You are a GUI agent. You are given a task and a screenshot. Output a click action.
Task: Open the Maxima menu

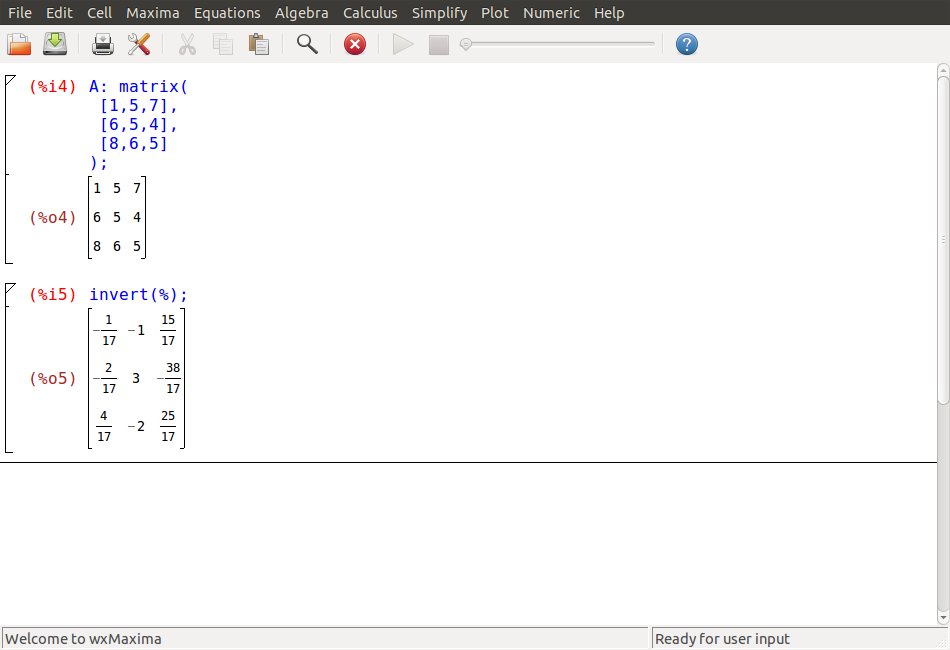pos(153,13)
